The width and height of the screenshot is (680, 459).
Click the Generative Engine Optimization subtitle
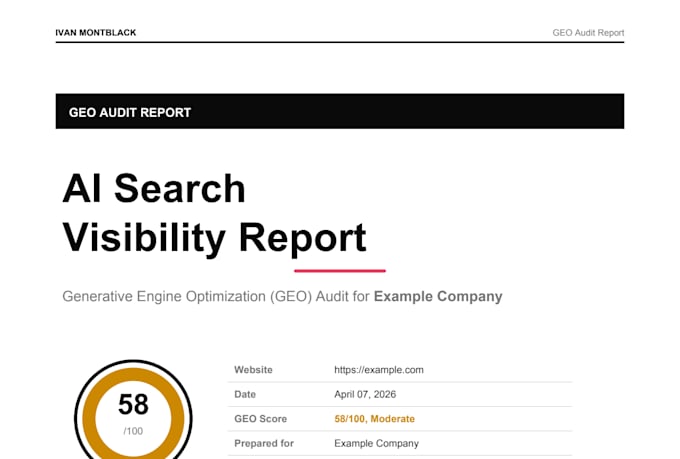click(282, 296)
